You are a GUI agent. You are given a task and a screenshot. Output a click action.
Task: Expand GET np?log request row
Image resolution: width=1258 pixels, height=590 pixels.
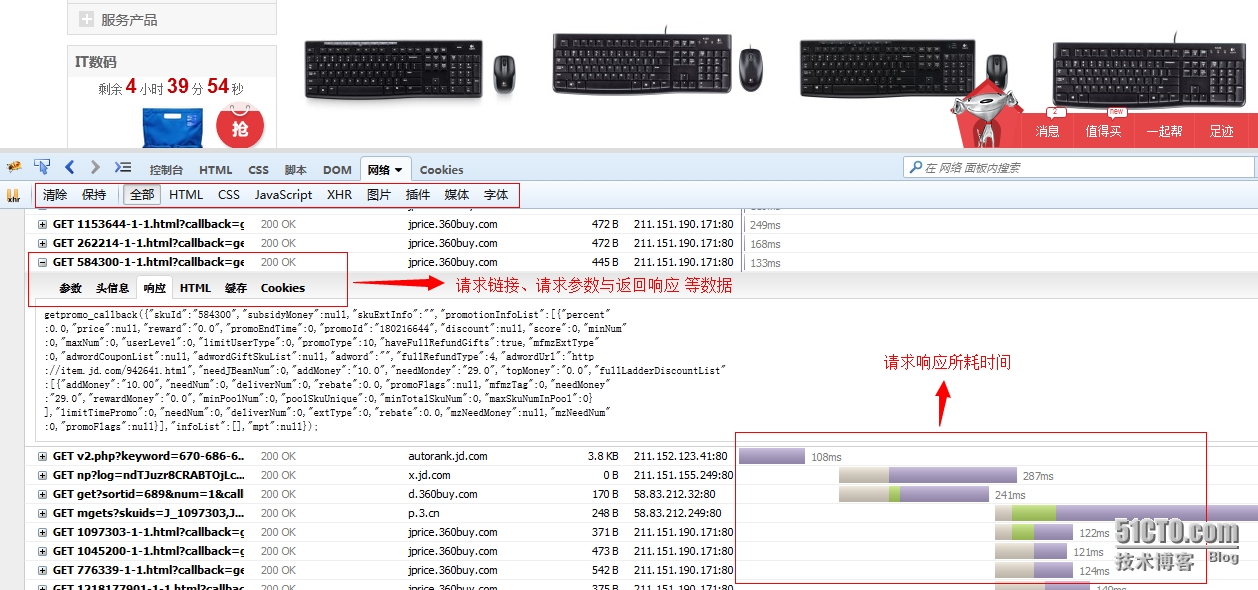pyautogui.click(x=42, y=475)
